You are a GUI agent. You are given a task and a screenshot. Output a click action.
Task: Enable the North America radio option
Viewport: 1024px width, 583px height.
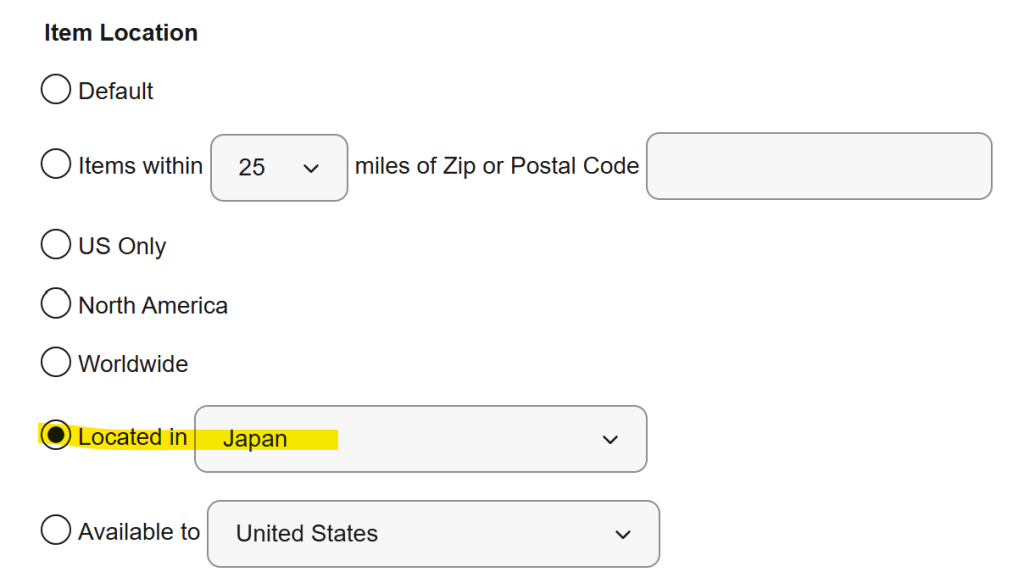(x=56, y=304)
